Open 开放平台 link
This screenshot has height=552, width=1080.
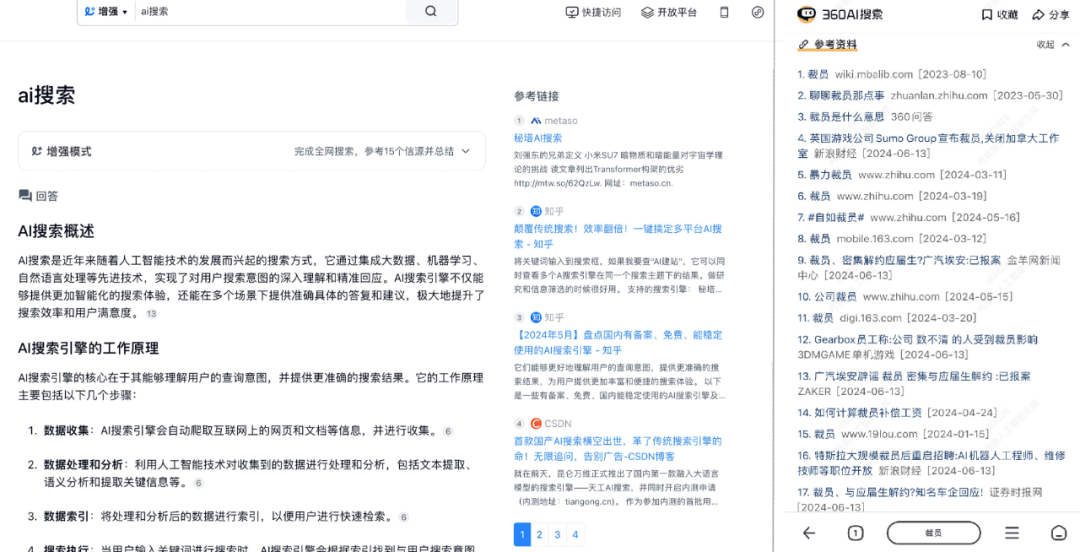668,12
